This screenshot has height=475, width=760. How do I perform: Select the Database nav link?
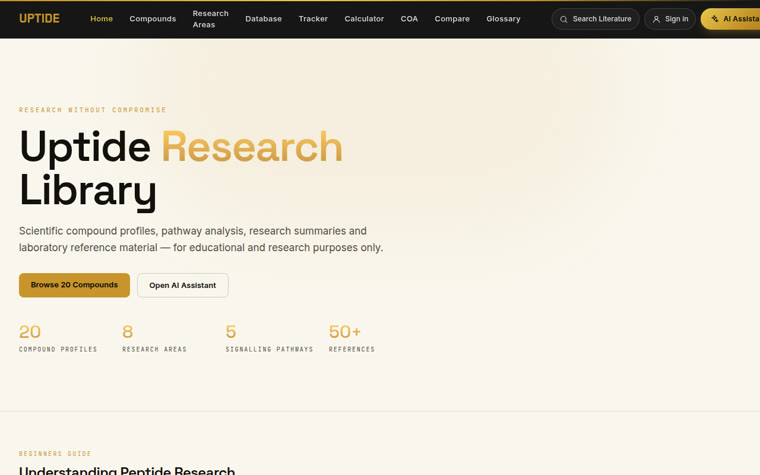[263, 19]
